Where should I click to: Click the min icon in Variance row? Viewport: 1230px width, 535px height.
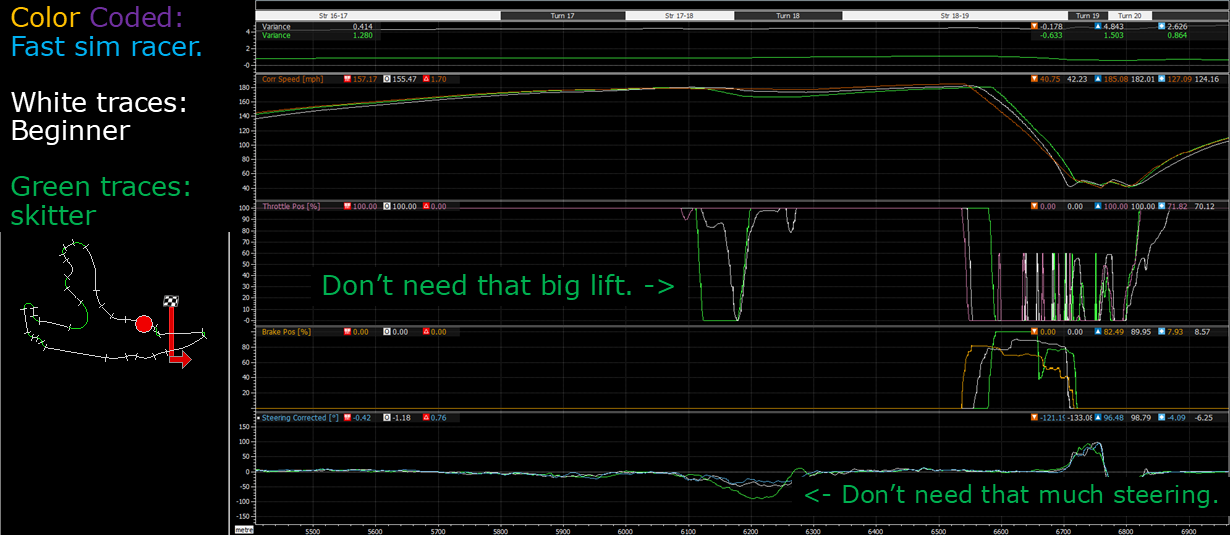tap(1034, 27)
